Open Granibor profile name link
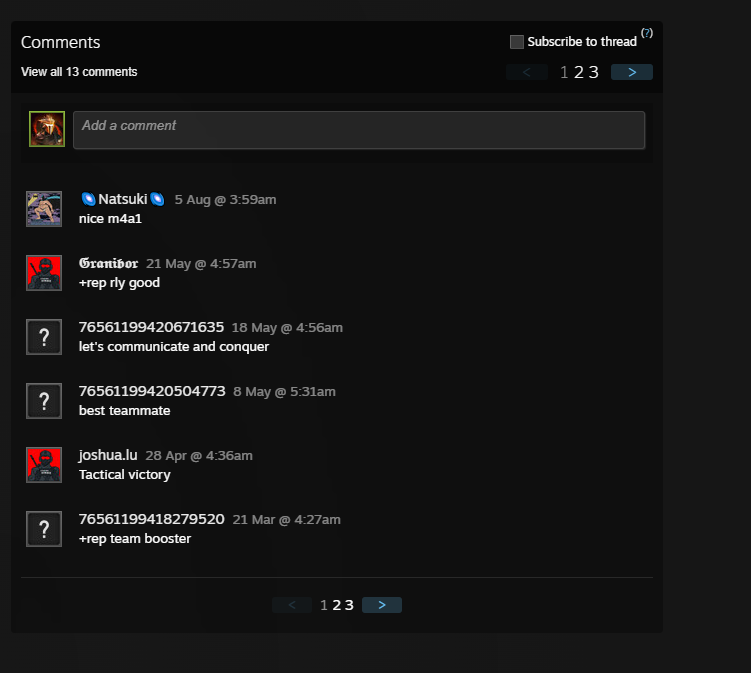 (108, 263)
